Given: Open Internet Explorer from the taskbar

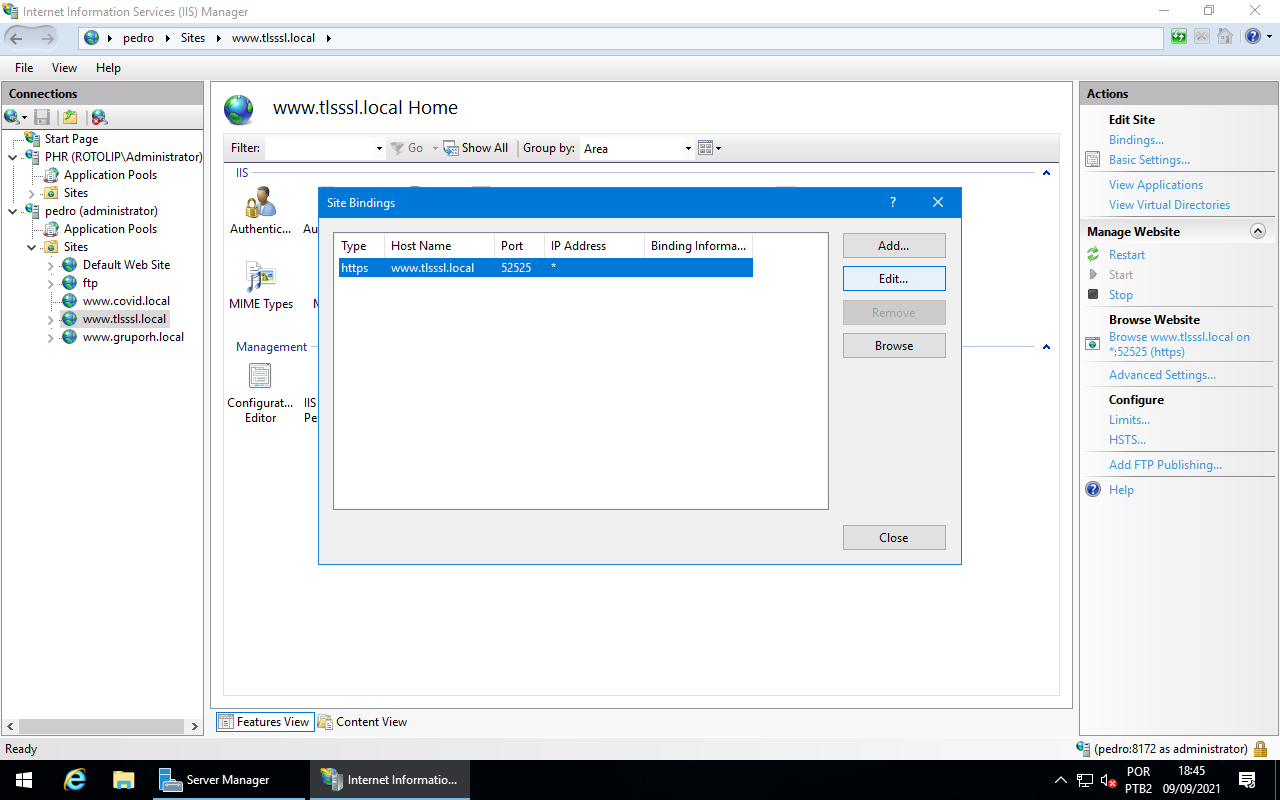Looking at the screenshot, I should point(74,780).
